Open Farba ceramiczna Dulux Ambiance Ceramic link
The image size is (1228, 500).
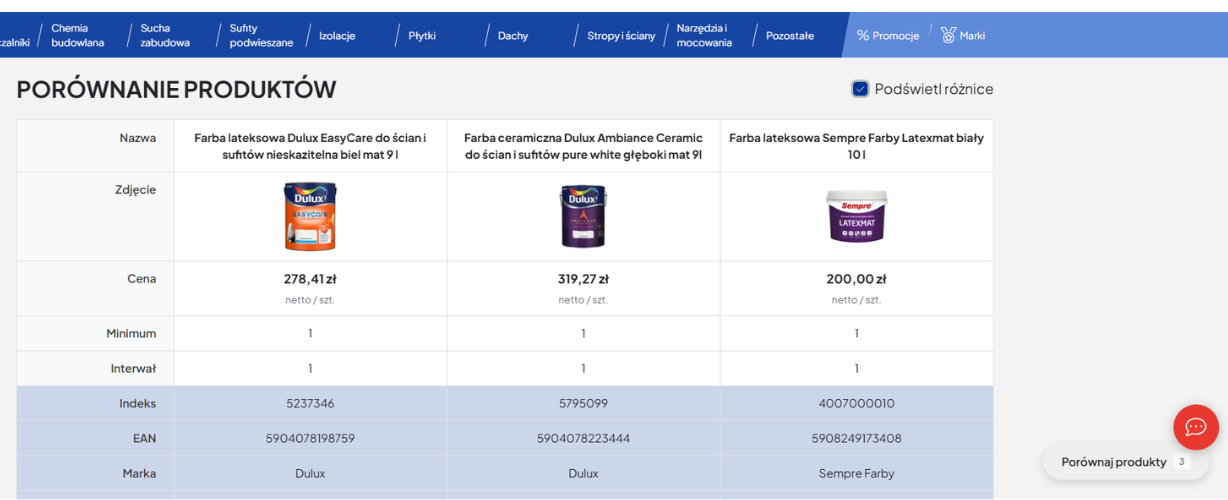tap(583, 146)
